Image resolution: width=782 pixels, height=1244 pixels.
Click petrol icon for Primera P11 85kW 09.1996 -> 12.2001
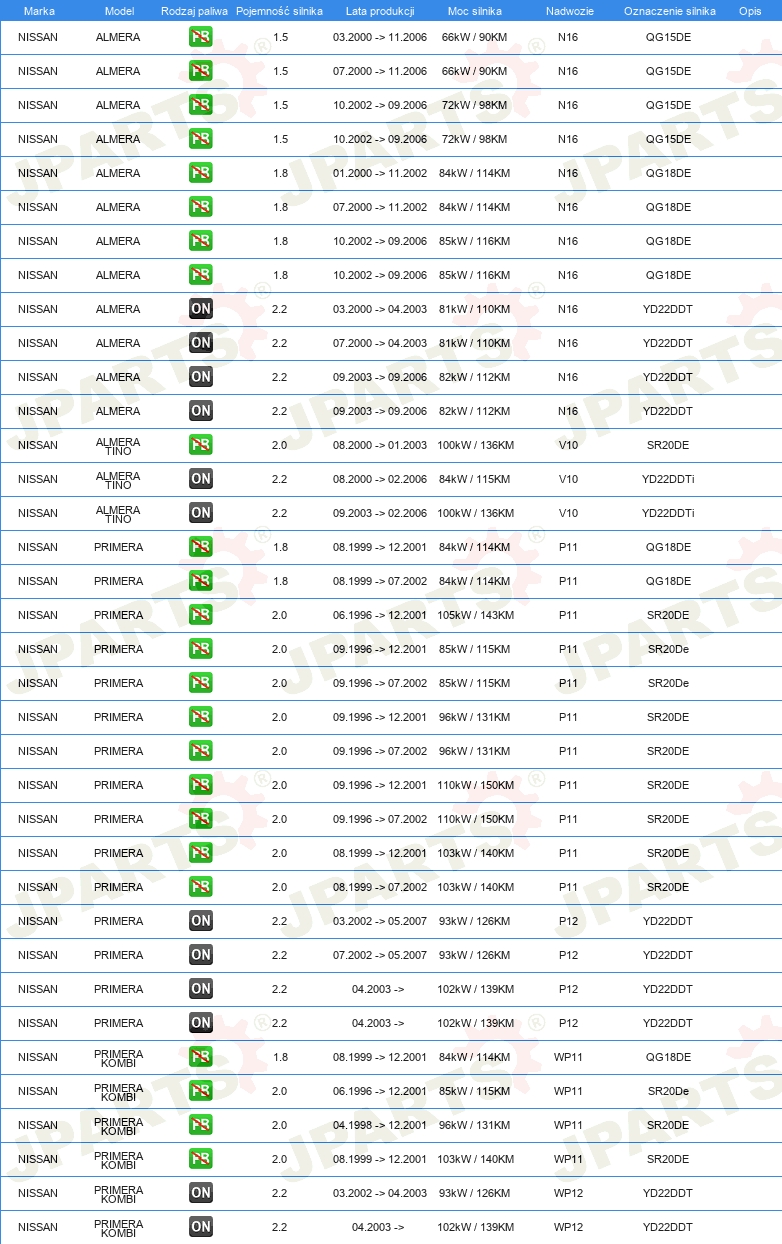(201, 649)
